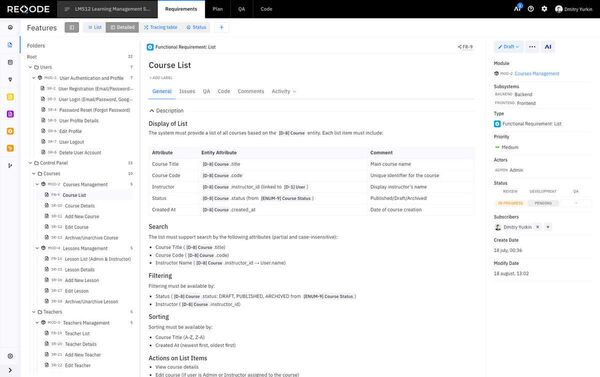Switch to Detailed view
The height and width of the screenshot is (377, 600).
pos(122,27)
